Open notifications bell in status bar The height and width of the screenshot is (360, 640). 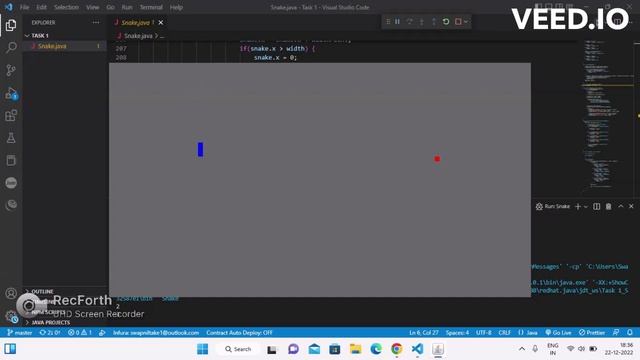click(630, 333)
